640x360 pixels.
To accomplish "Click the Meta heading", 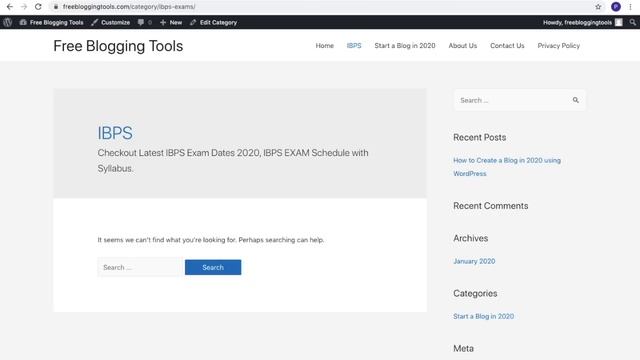I will [x=464, y=349].
